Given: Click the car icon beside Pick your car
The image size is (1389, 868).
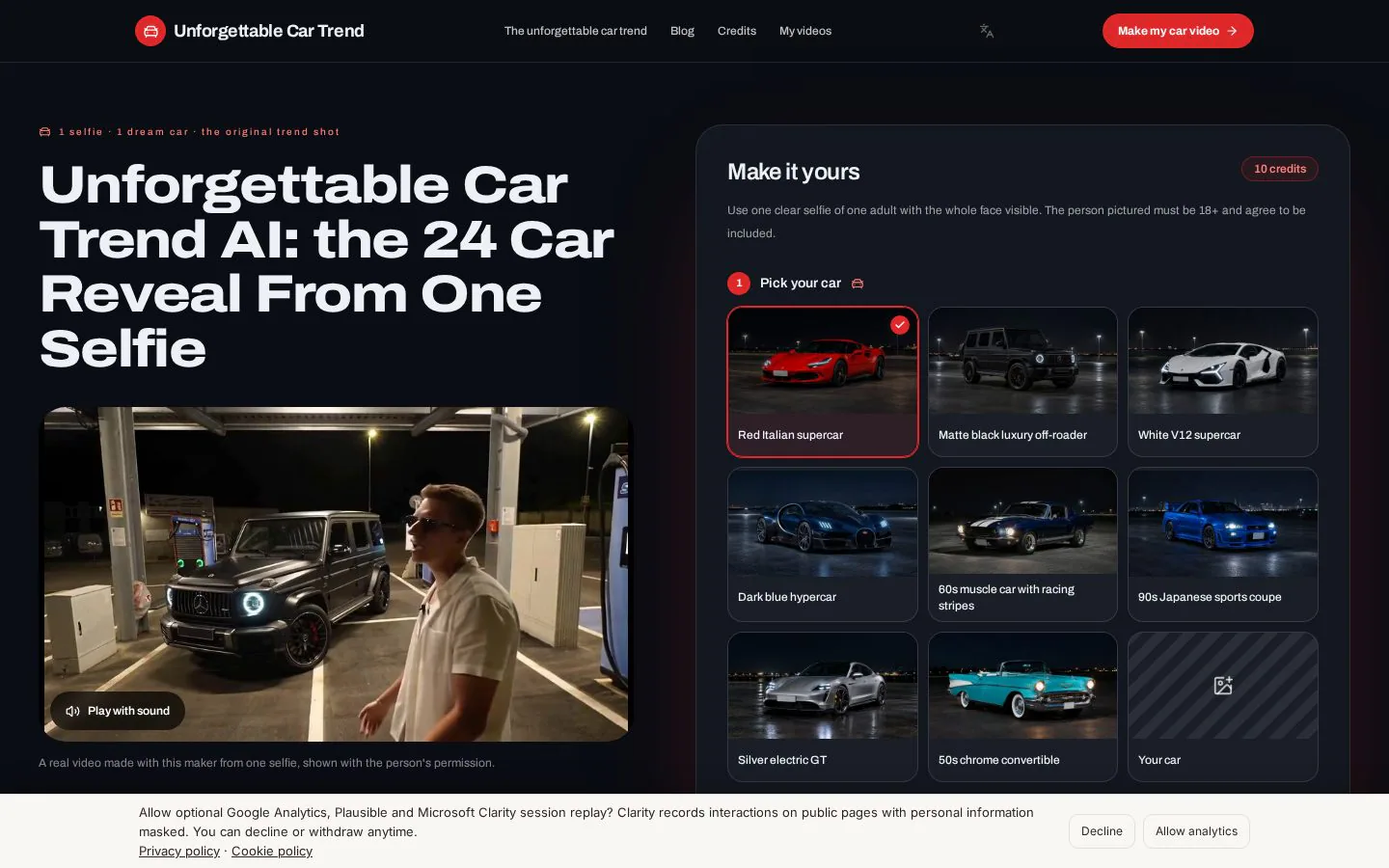Looking at the screenshot, I should click(858, 284).
